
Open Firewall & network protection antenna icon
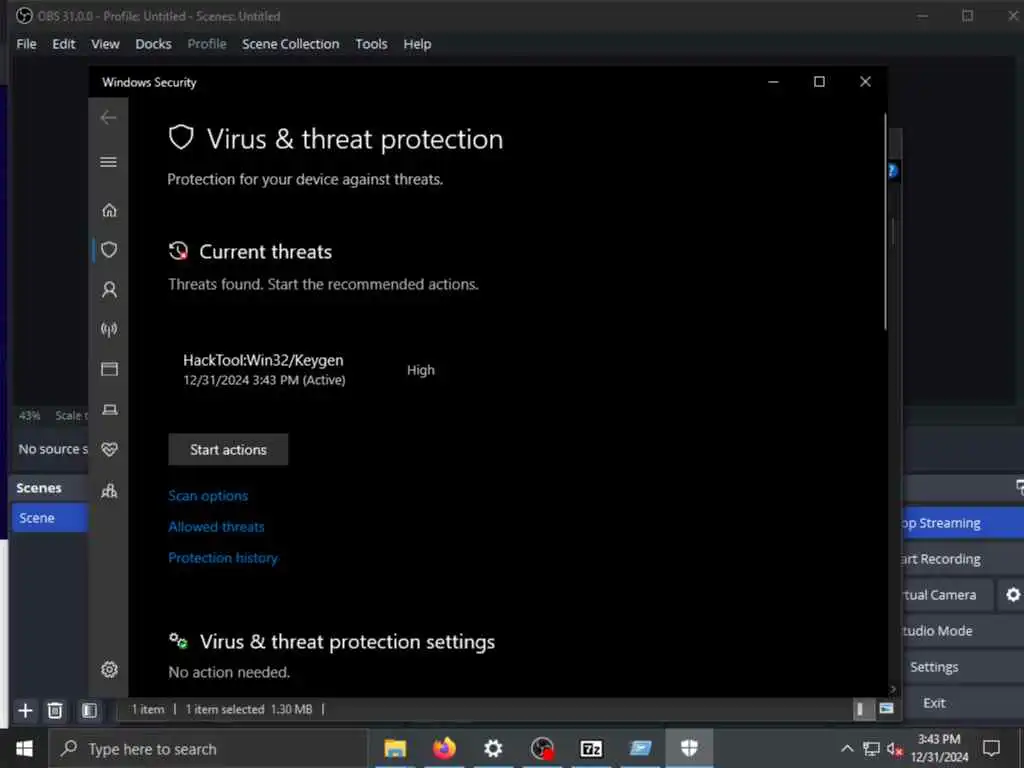[109, 329]
